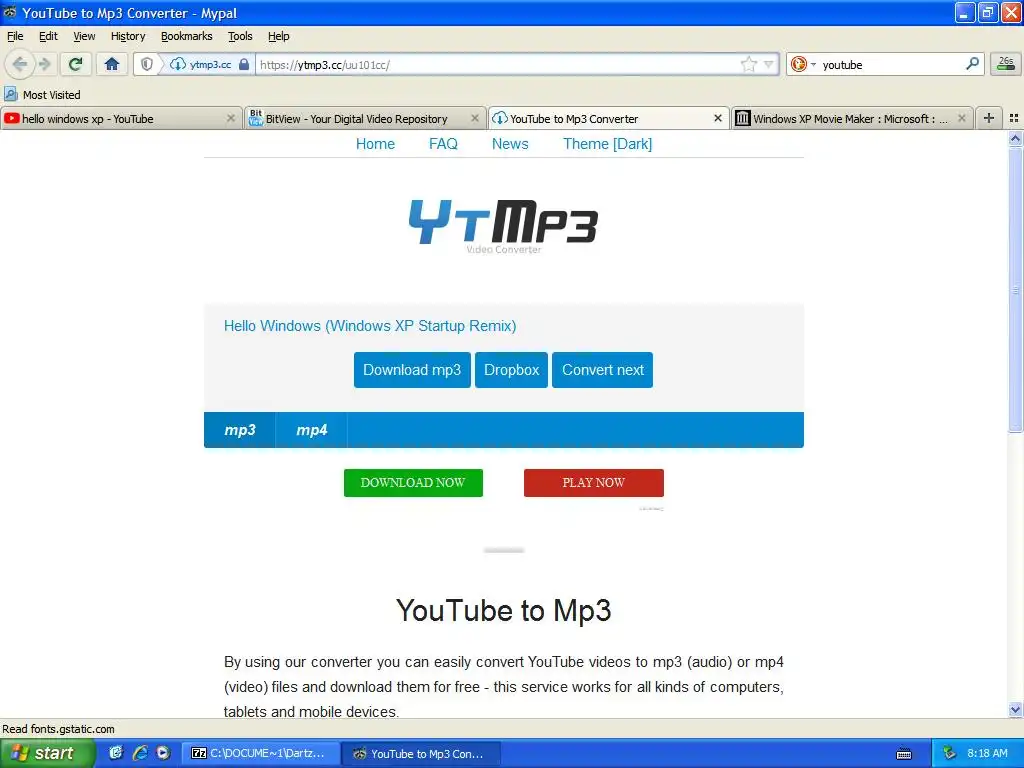Save to Dropbox button

(x=511, y=370)
